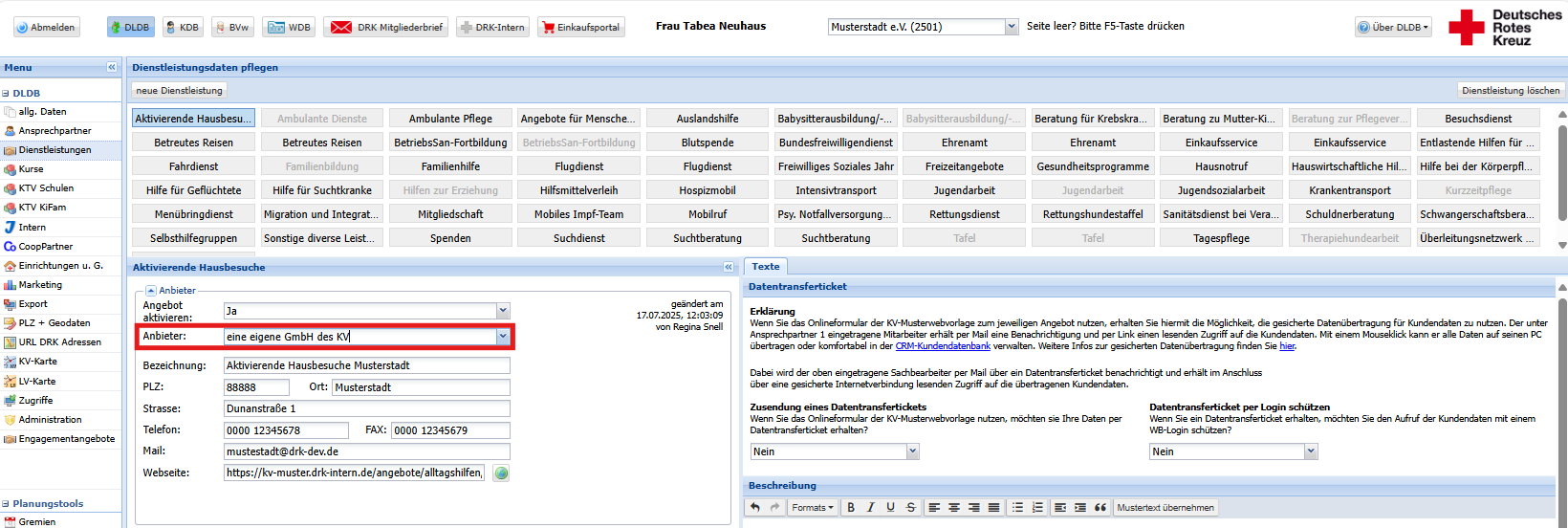The image size is (1568, 528).
Task: Insert a bulleted list in the description
Action: click(x=1017, y=508)
